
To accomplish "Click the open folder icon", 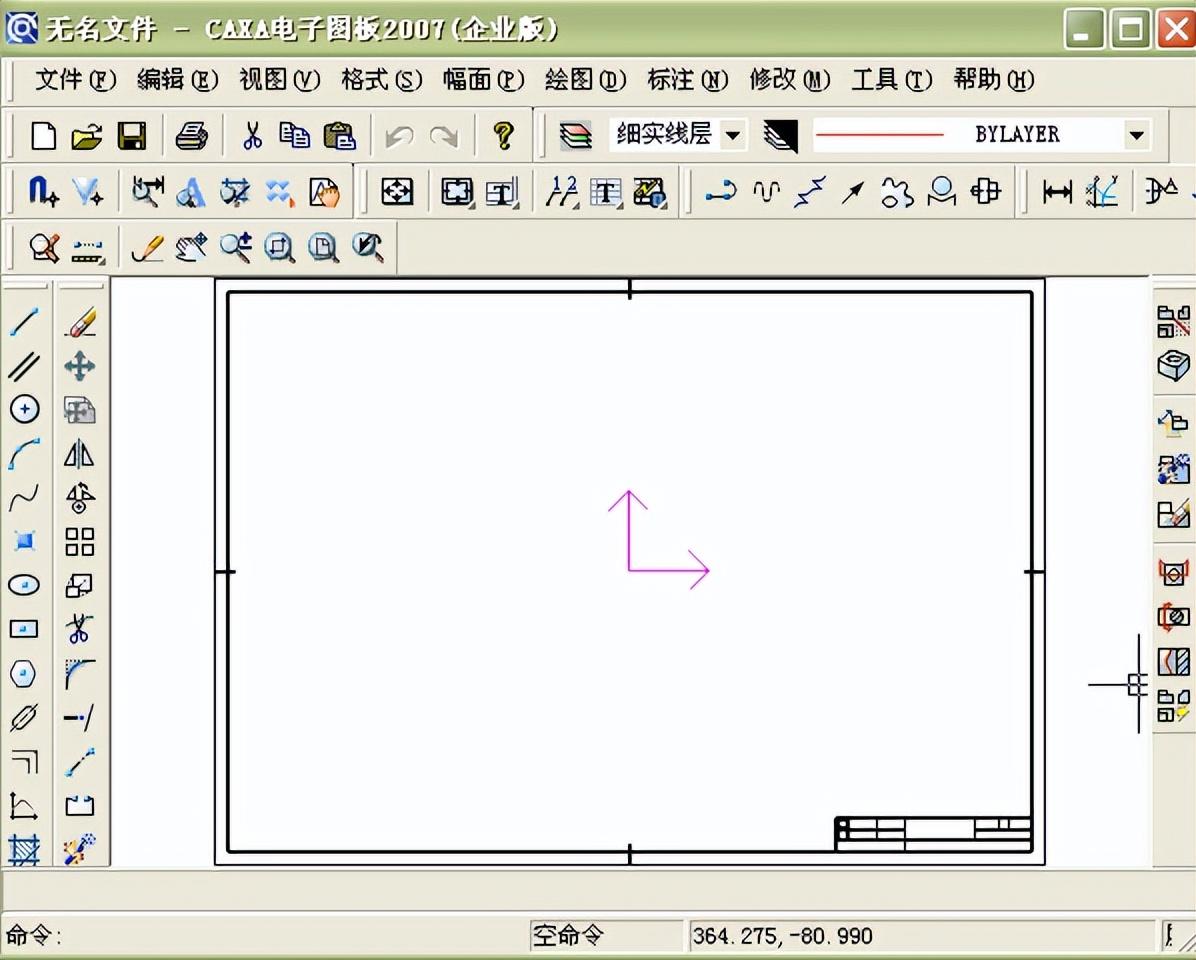I will tap(87, 136).
